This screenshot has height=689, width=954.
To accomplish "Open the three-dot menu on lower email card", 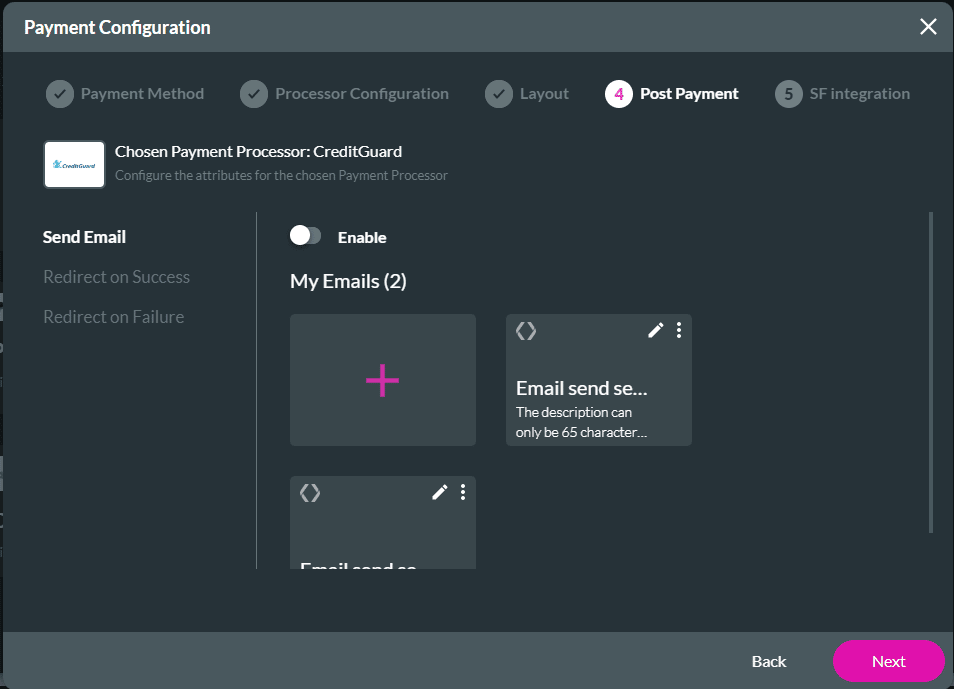I will (x=462, y=492).
